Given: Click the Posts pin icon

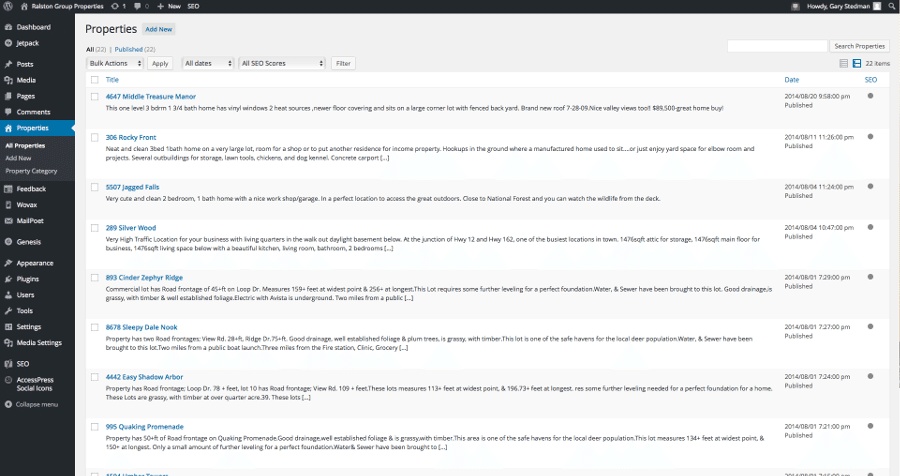Looking at the screenshot, I should point(8,64).
